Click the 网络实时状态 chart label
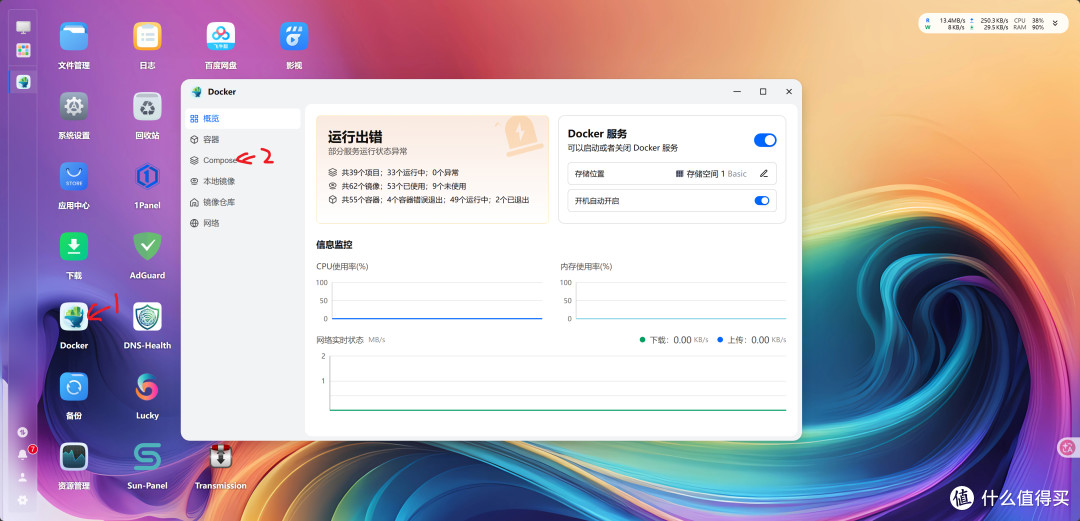 tap(340, 340)
